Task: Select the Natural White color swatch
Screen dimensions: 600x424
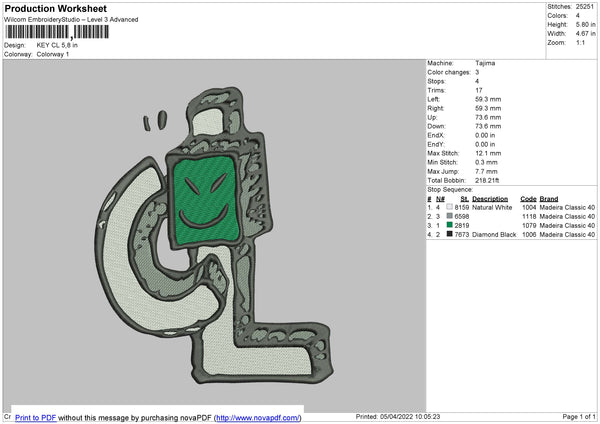Action: click(449, 207)
